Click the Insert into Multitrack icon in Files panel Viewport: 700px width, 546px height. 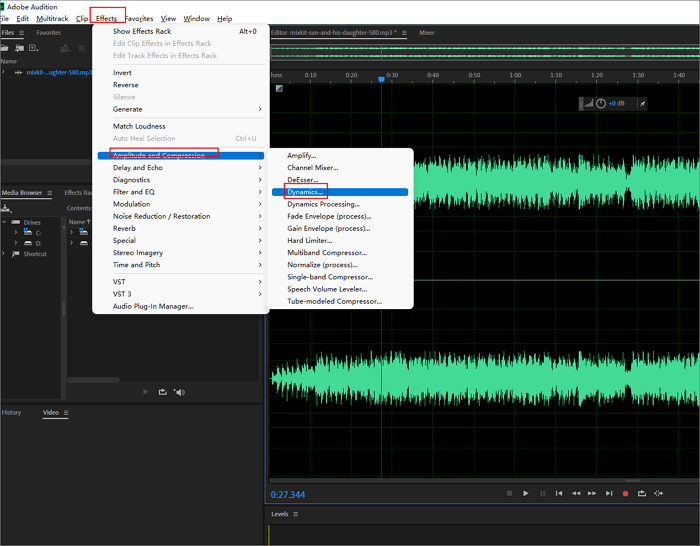[66, 48]
